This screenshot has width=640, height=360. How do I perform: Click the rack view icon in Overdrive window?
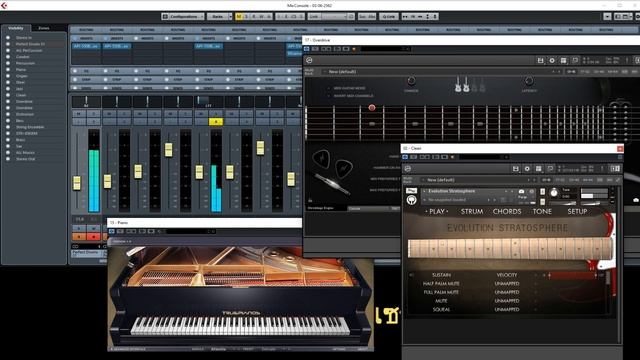coord(563,60)
